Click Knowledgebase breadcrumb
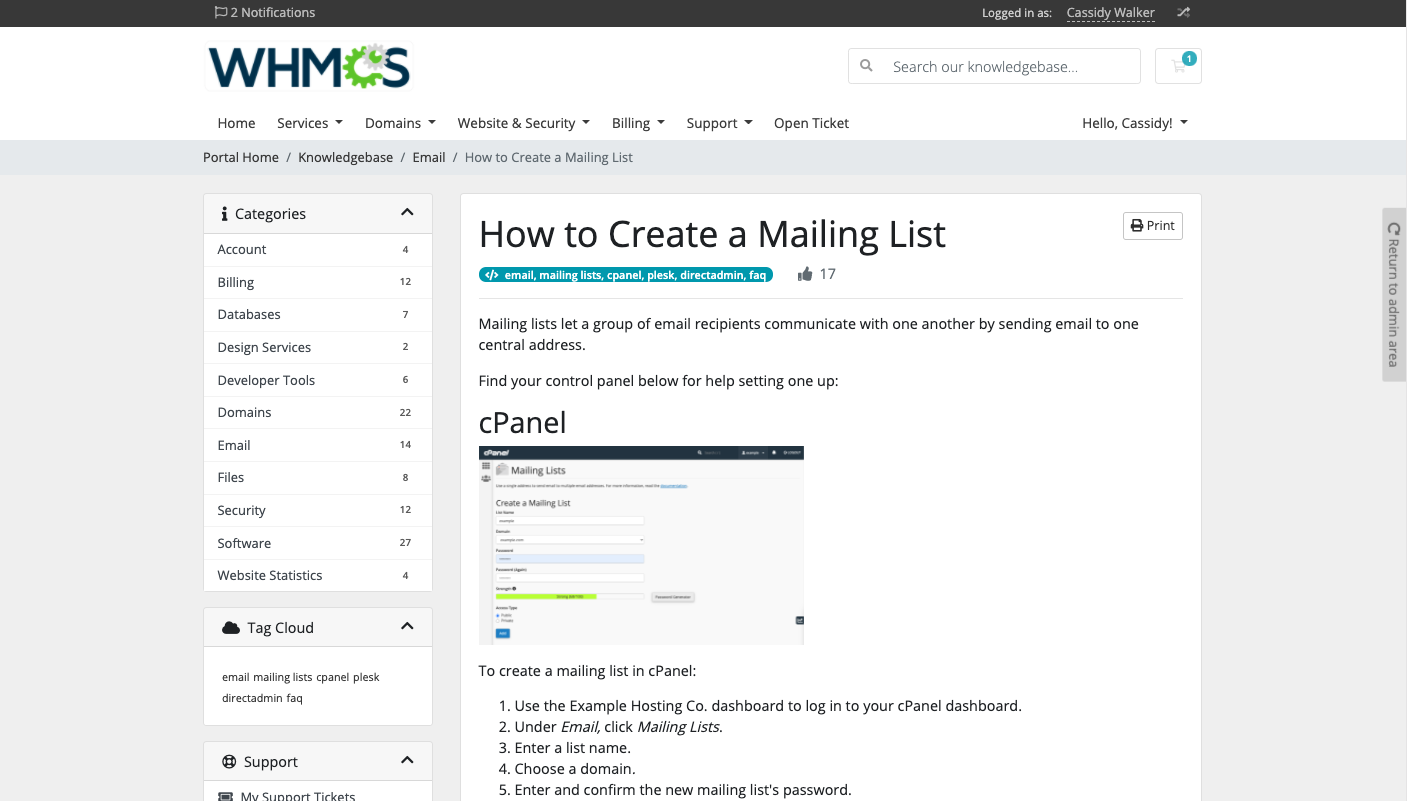The width and height of the screenshot is (1407, 801). 345,157
